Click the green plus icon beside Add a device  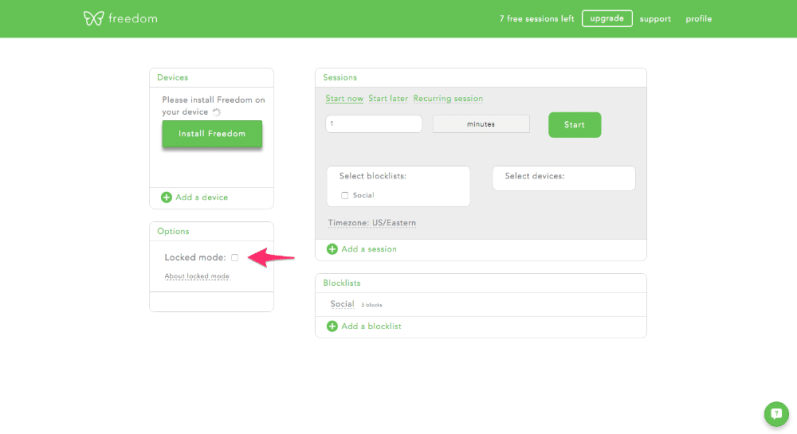[x=166, y=197]
